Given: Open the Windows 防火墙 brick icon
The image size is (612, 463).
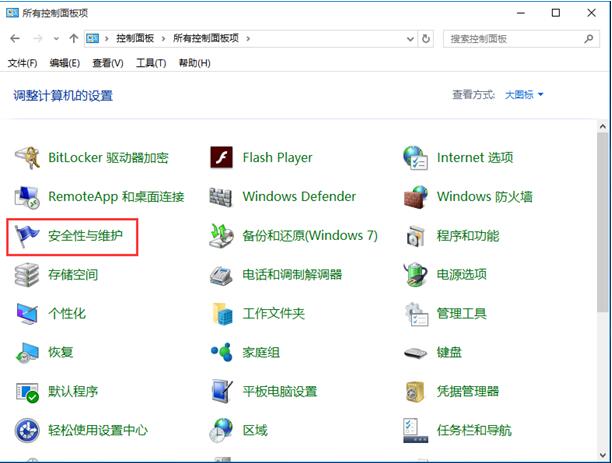Looking at the screenshot, I should coord(415,197).
